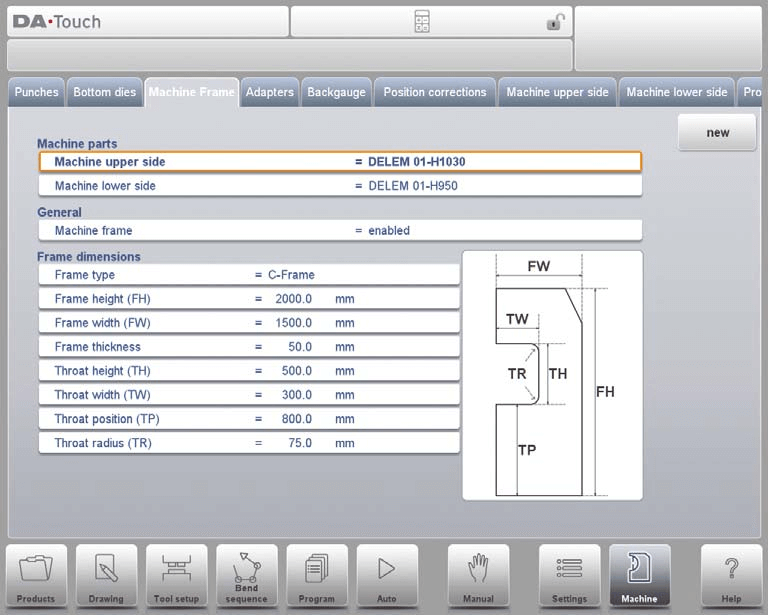Viewport: 768px width, 615px height.
Task: Select the Machine Frame tab
Action: (192, 92)
